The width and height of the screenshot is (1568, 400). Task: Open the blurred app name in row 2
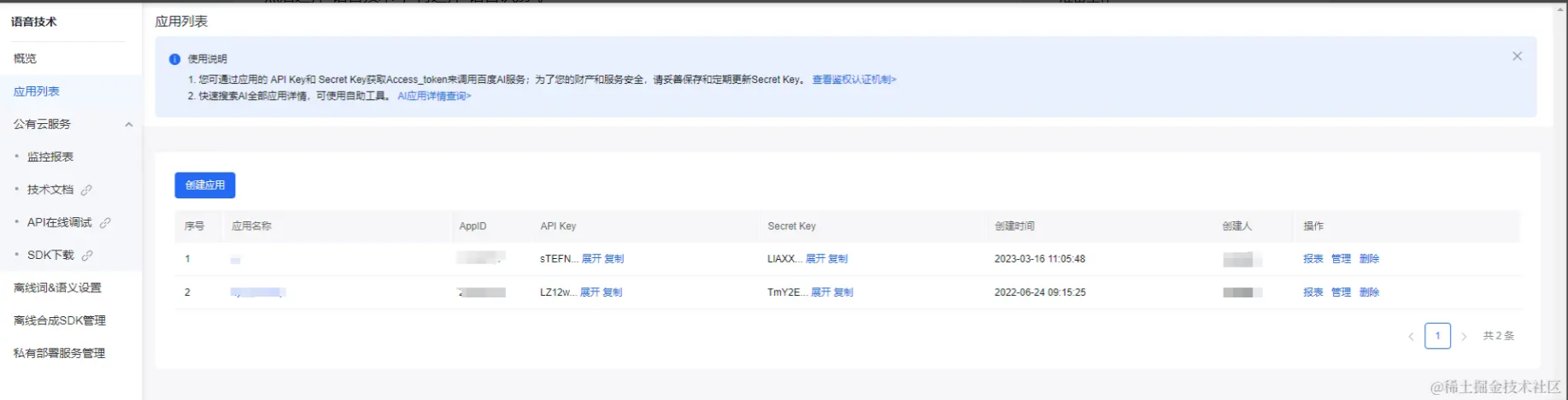(x=257, y=292)
